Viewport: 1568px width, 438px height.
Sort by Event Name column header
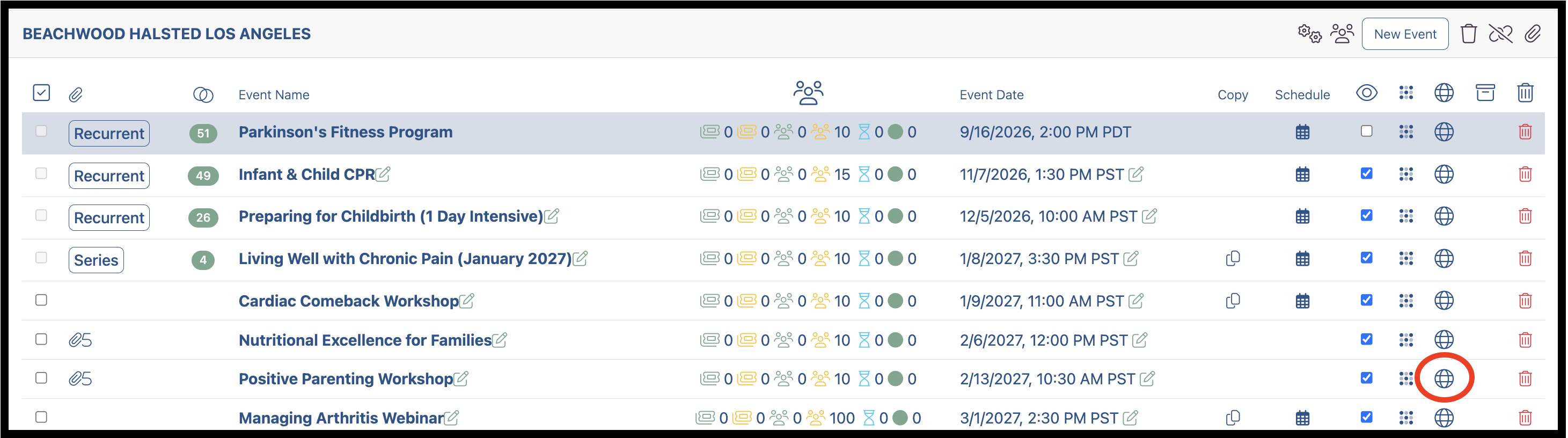274,95
